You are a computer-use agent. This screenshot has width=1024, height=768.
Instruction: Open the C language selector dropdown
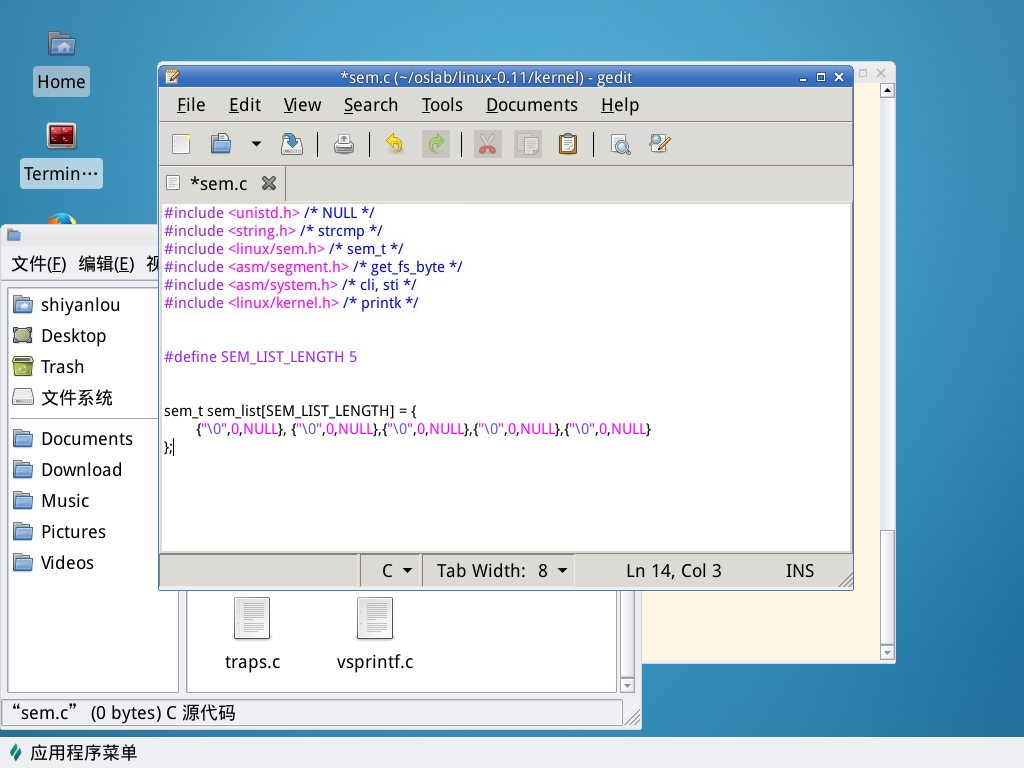(397, 571)
